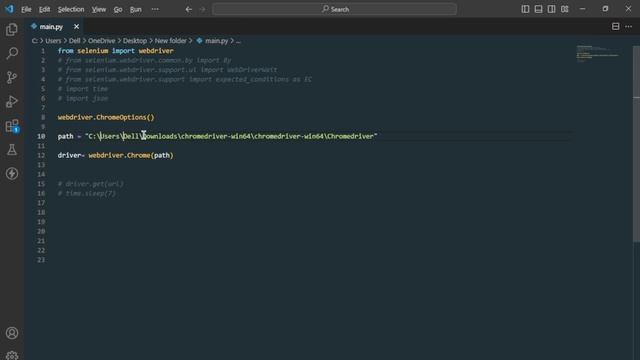This screenshot has width=640, height=360.
Task: Open the View menu
Action: tap(99, 9)
